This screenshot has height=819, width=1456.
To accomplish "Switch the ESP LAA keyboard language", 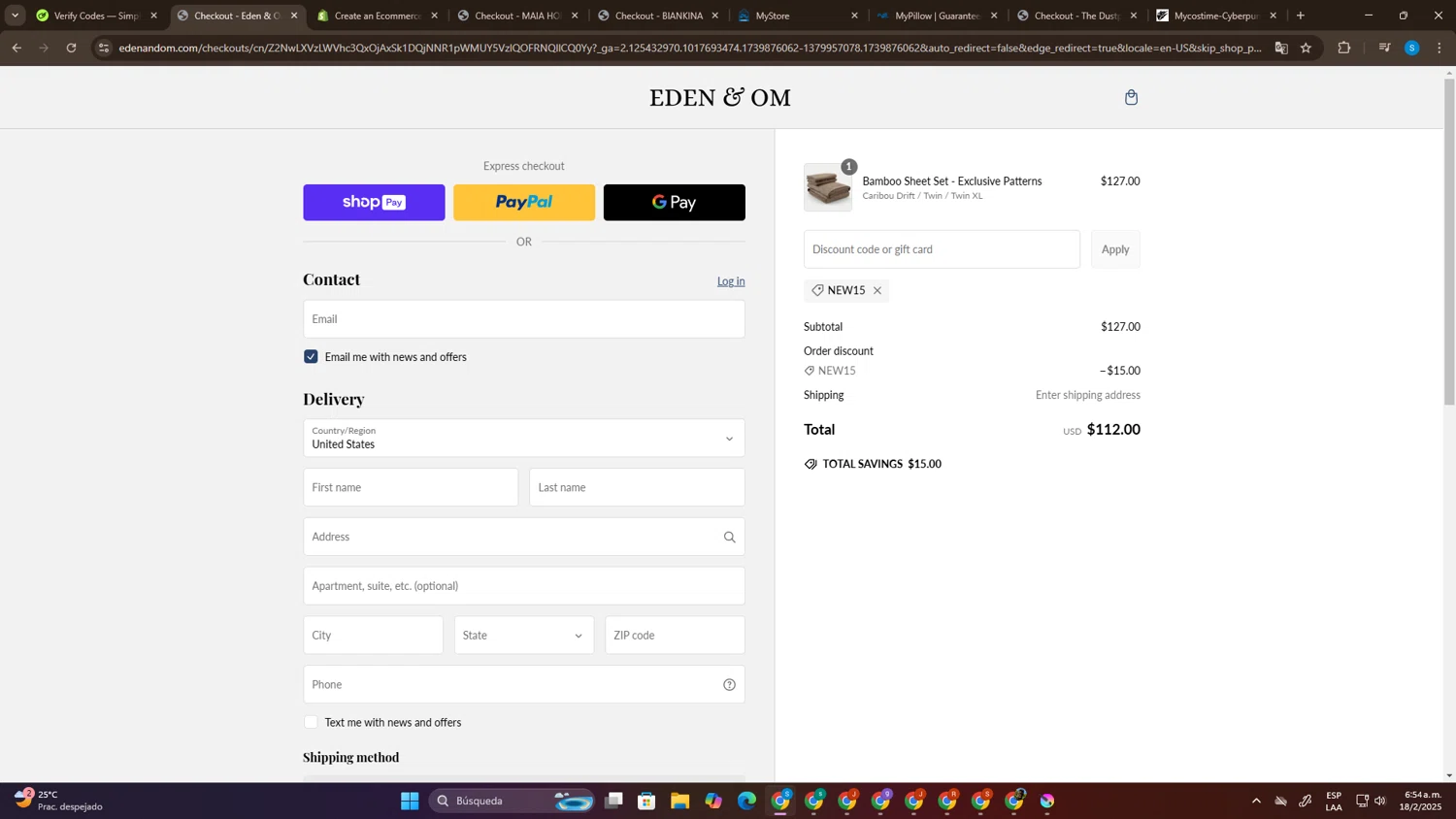I will (1334, 801).
